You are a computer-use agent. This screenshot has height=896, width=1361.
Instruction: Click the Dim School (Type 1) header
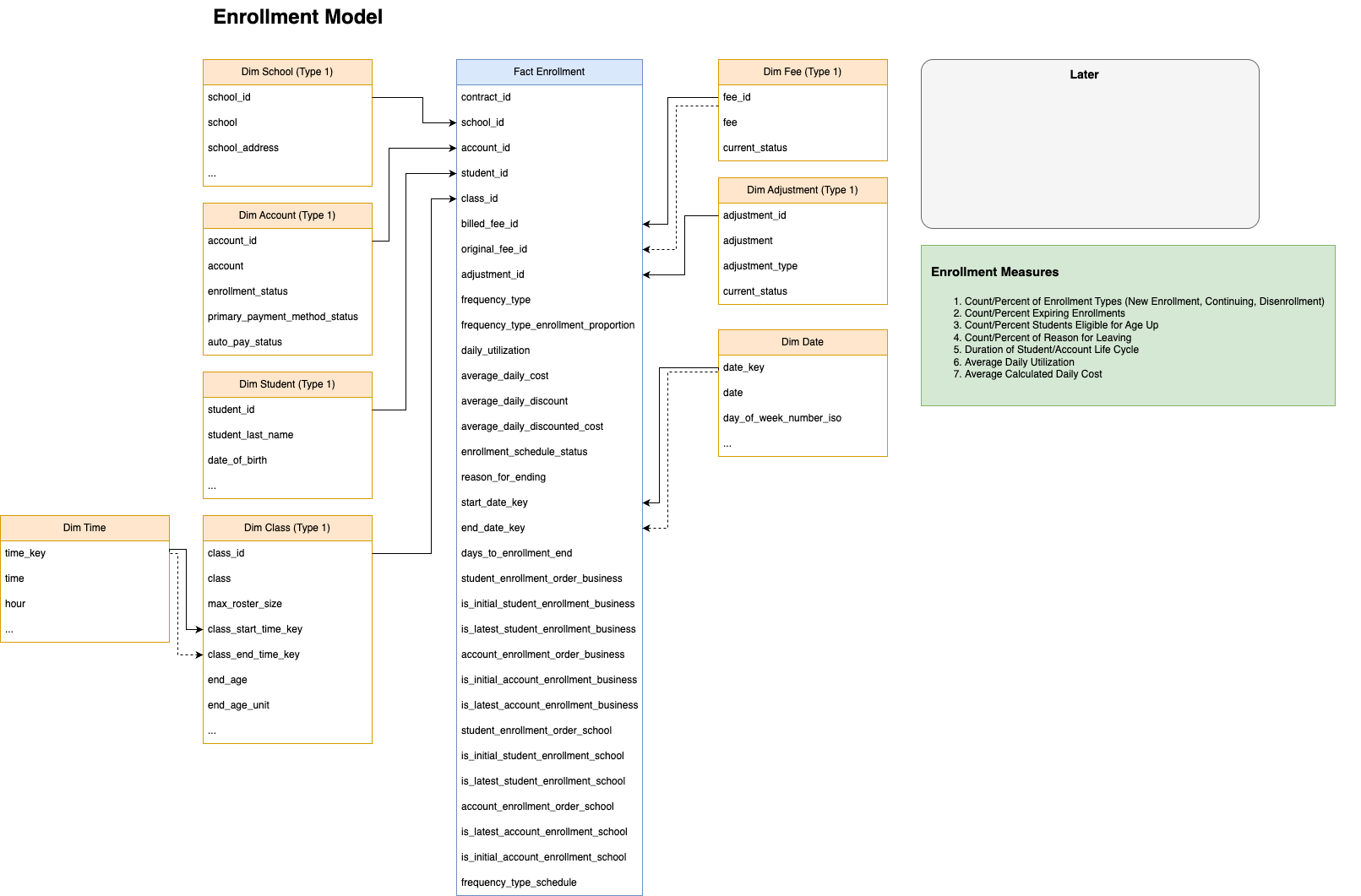pos(287,72)
